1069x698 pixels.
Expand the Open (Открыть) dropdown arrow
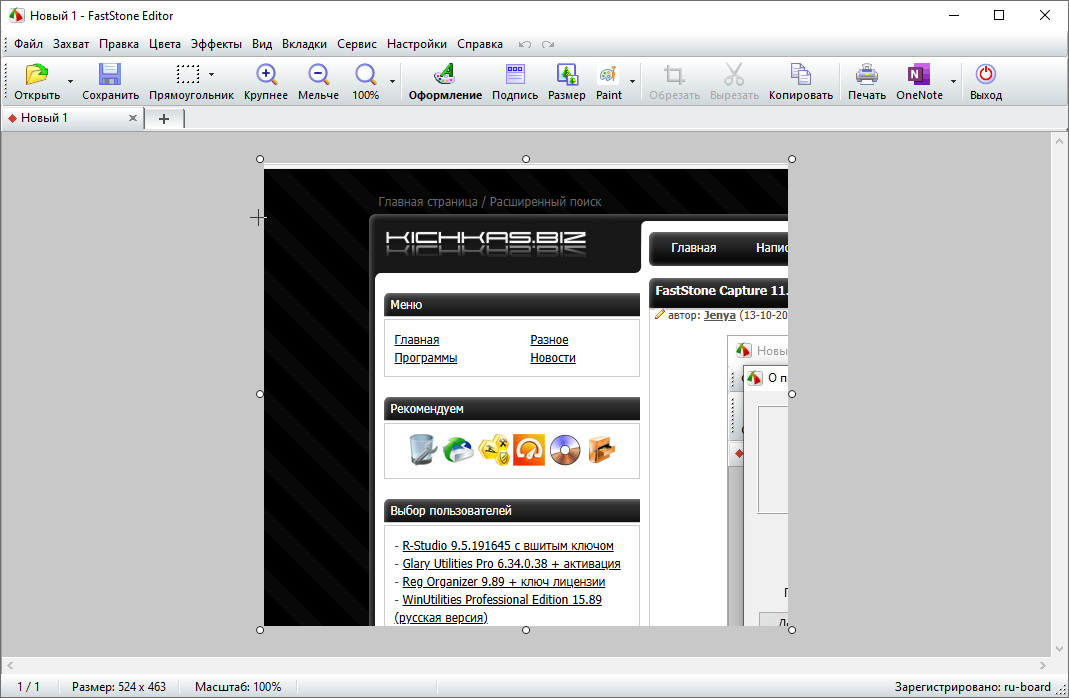(x=70, y=81)
